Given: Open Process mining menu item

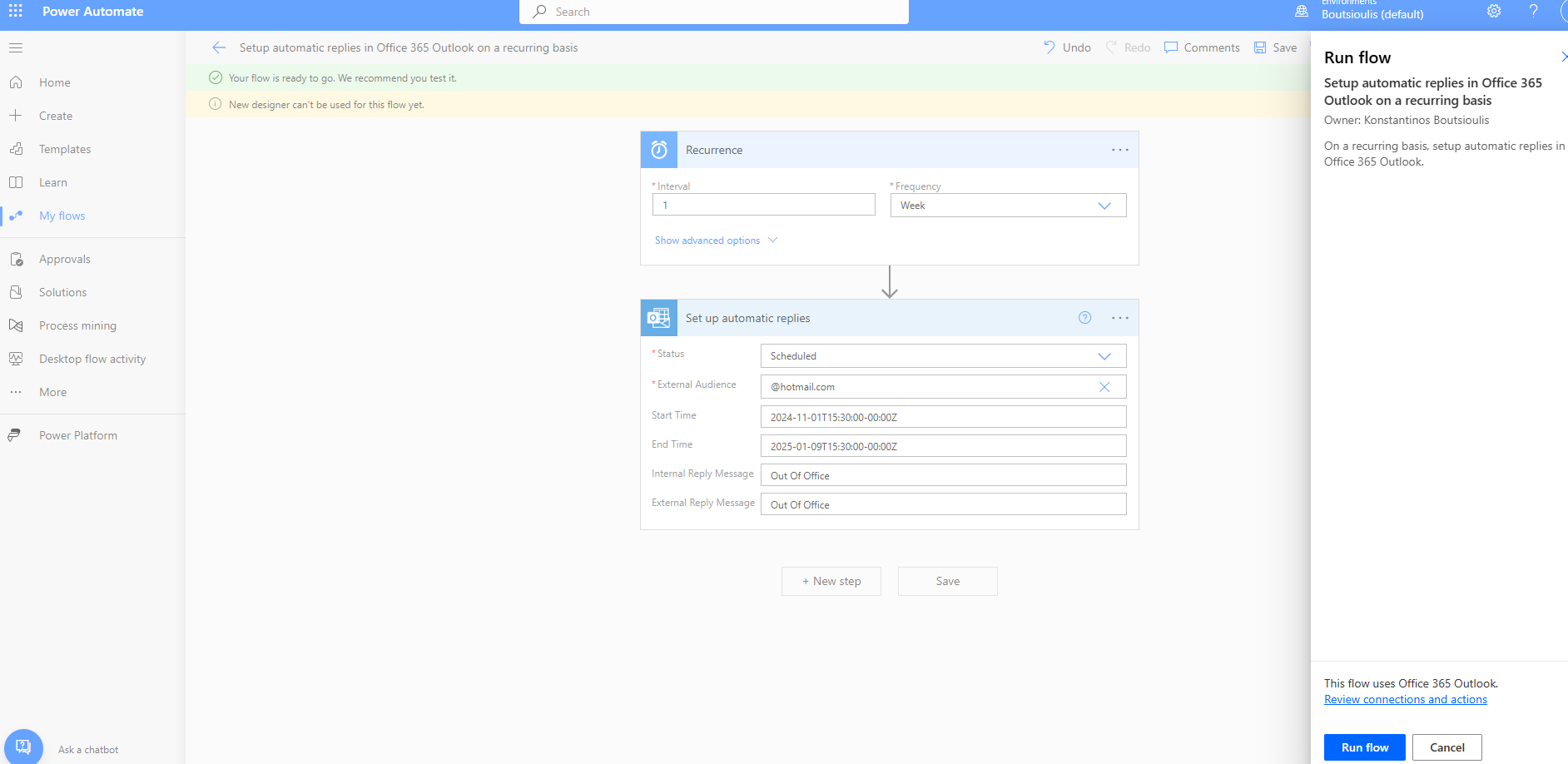Looking at the screenshot, I should point(77,325).
